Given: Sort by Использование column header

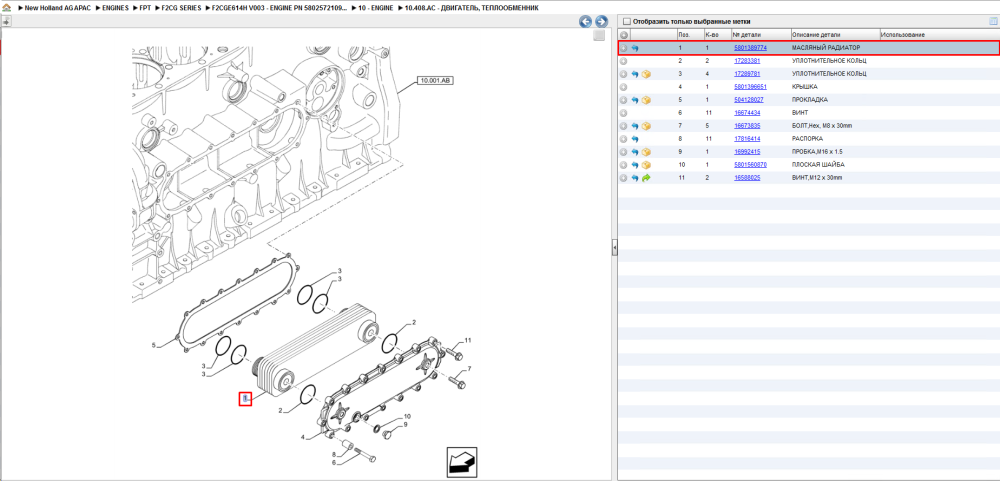Looking at the screenshot, I should click(902, 34).
